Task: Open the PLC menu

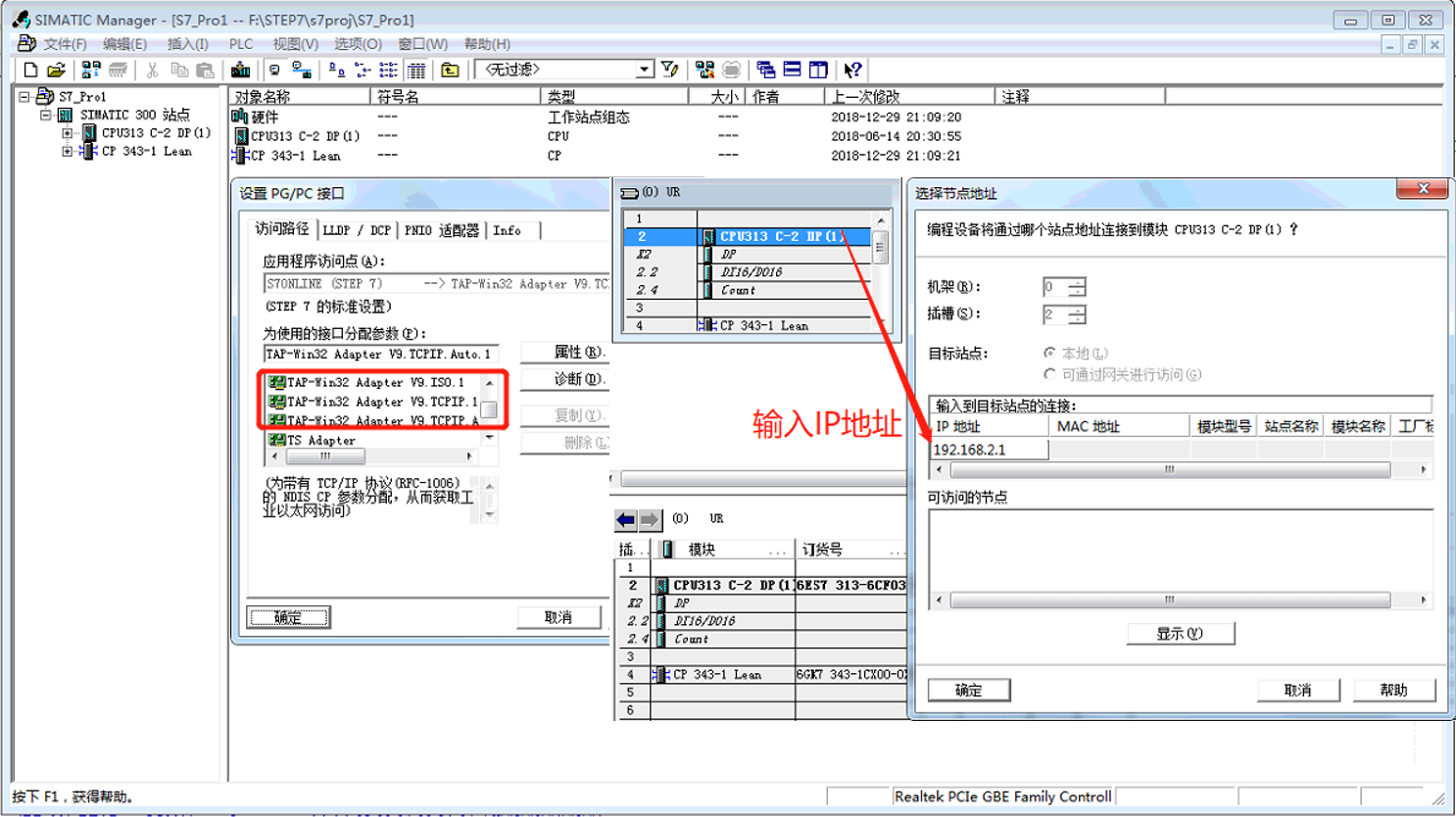Action: pos(241,44)
